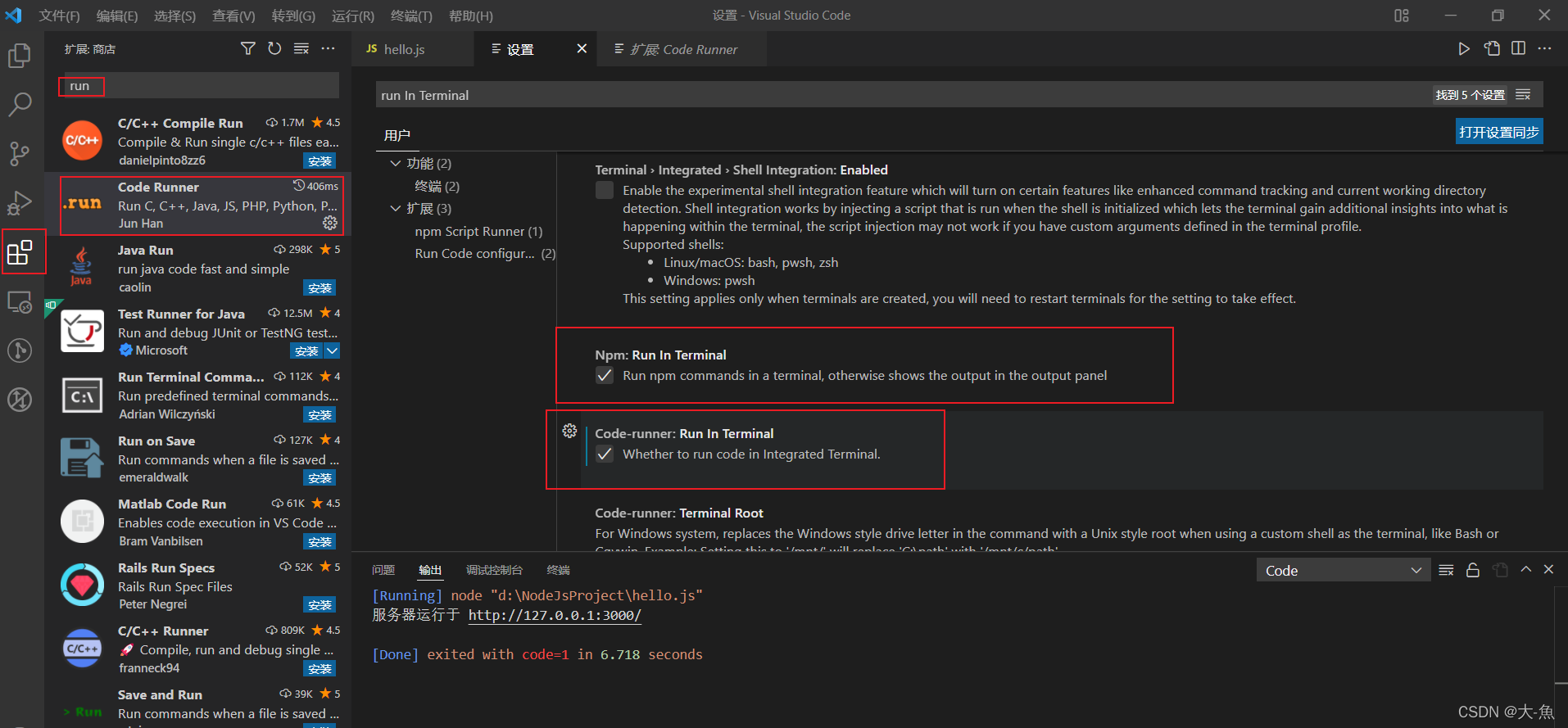Split the editor to the right
The width and height of the screenshot is (1568, 728).
[x=1518, y=49]
